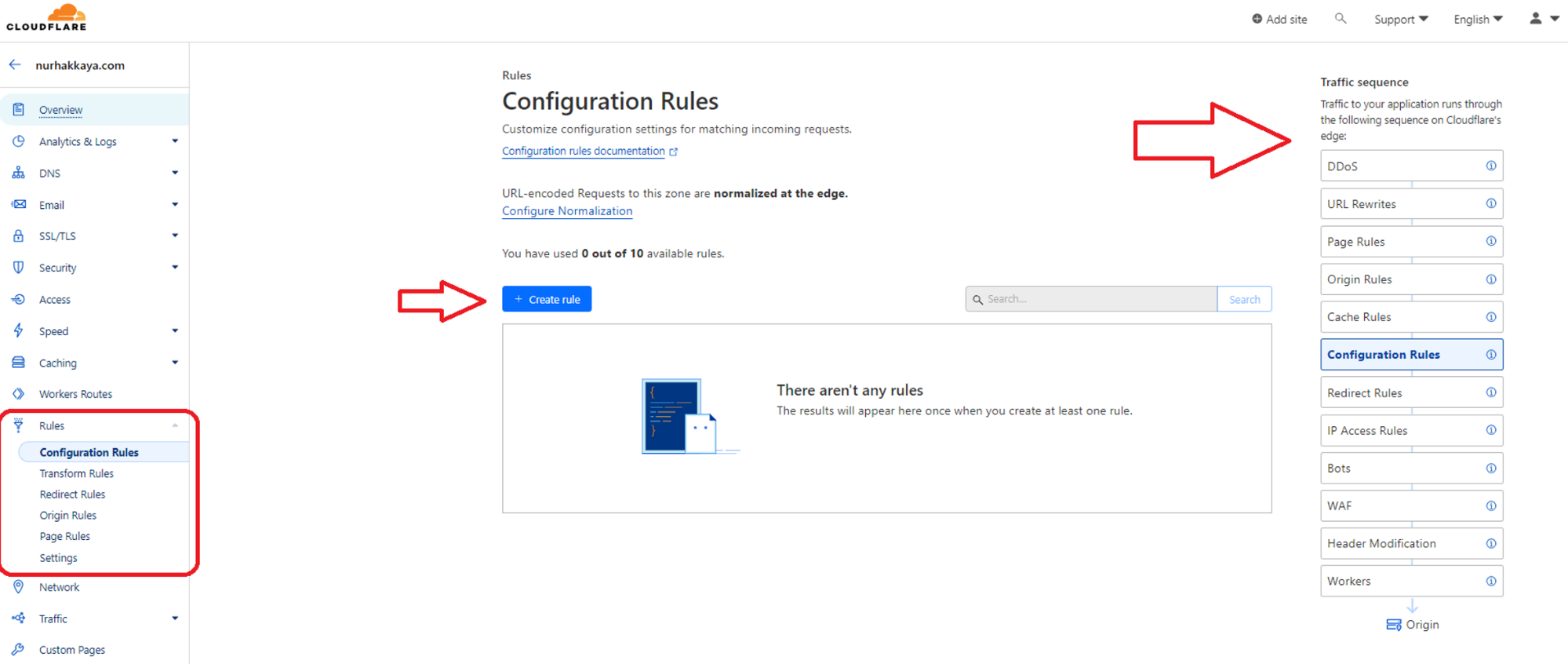Collapse the Rules section arrow
This screenshot has height=664, width=1568.
[175, 425]
